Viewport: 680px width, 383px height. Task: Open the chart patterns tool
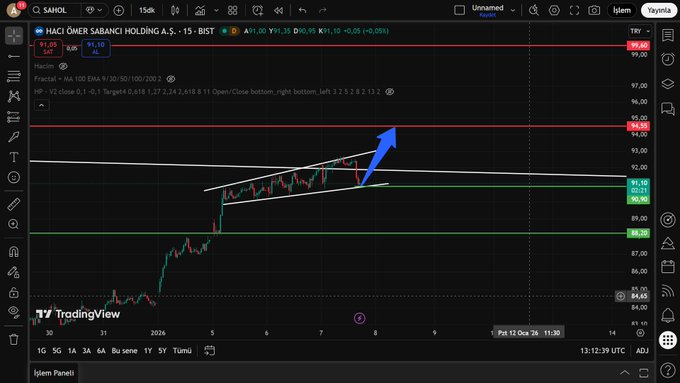14,96
